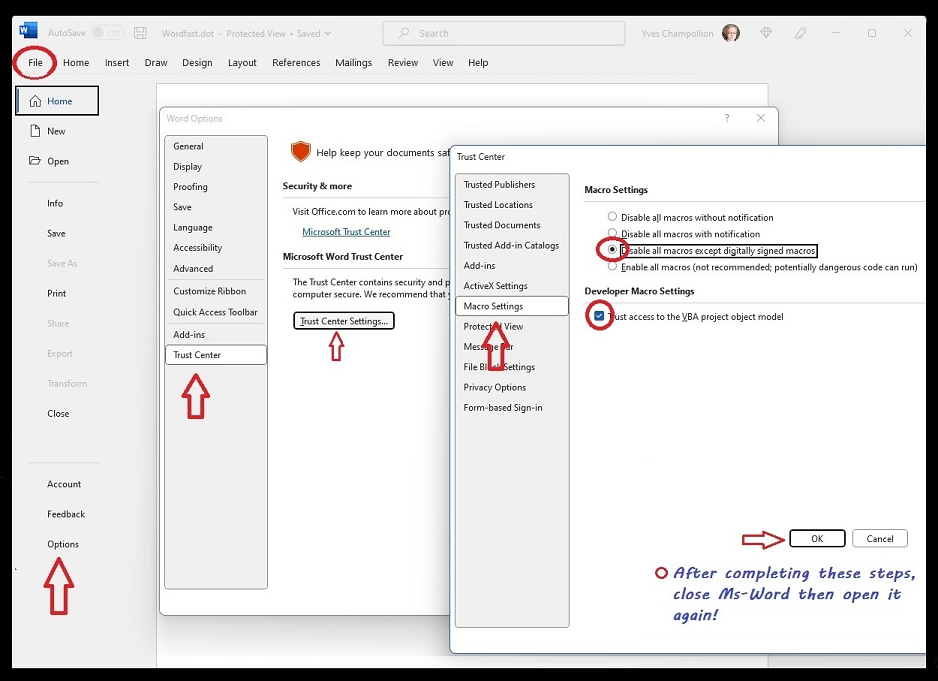This screenshot has height=681, width=938.
Task: Close the Word Options dialog with its X
Action: (760, 118)
